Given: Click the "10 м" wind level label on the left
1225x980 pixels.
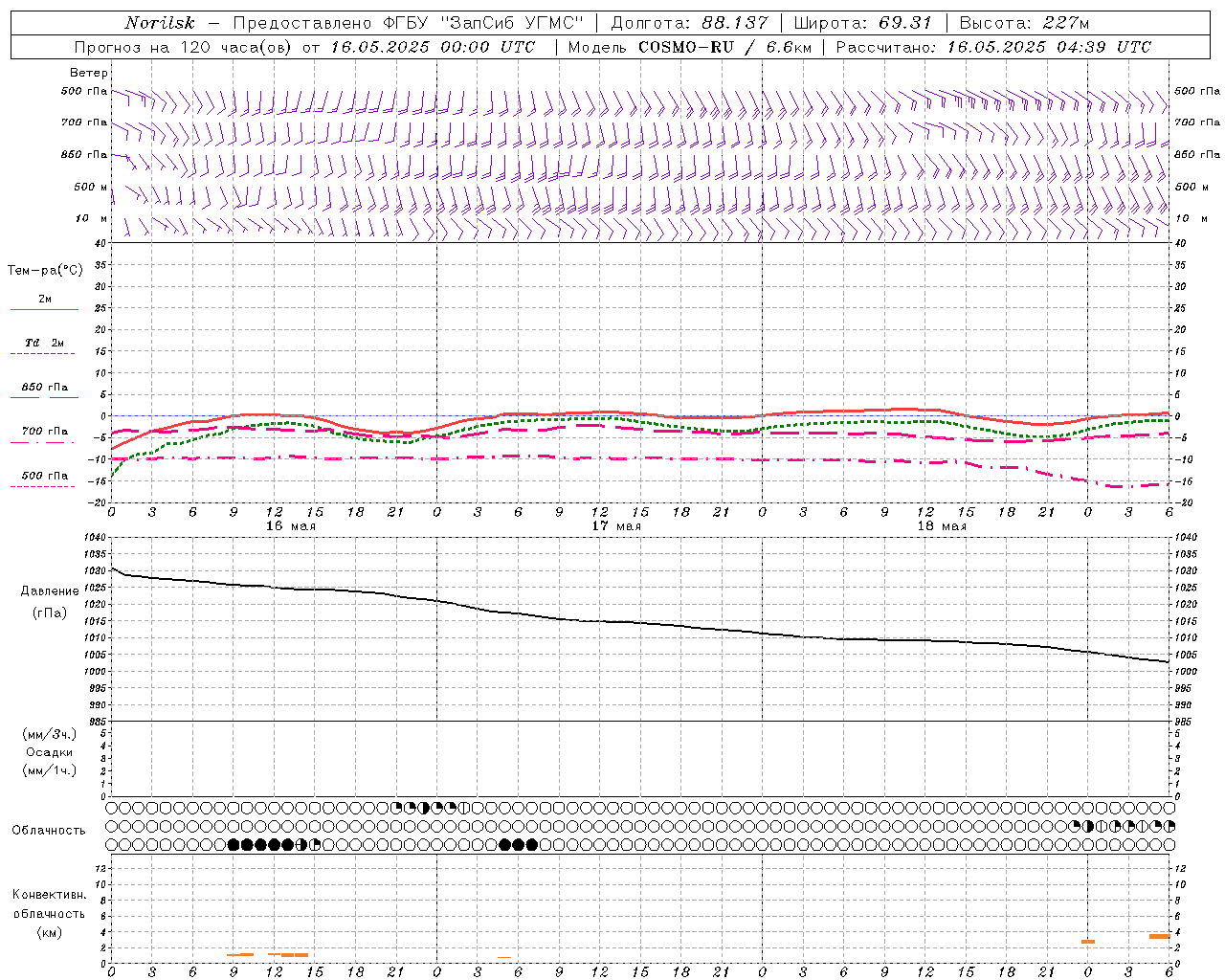Looking at the screenshot, I should [x=91, y=218].
